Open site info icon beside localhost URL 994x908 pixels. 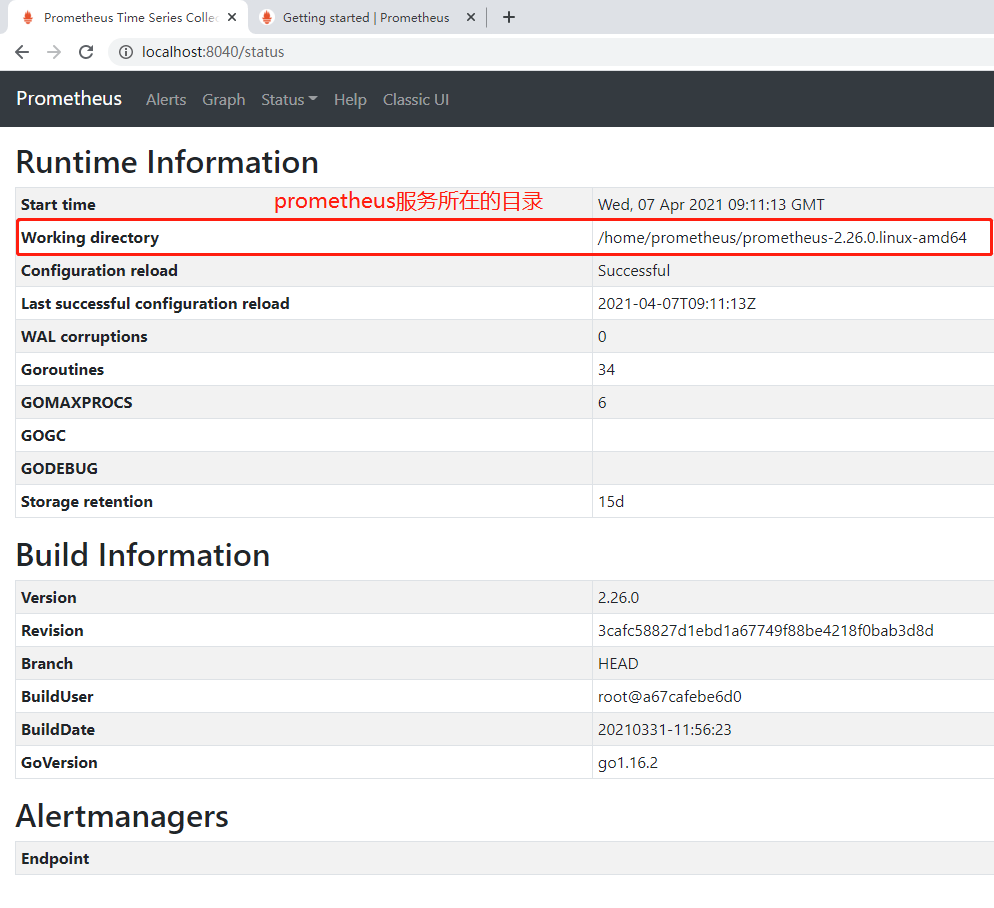126,52
